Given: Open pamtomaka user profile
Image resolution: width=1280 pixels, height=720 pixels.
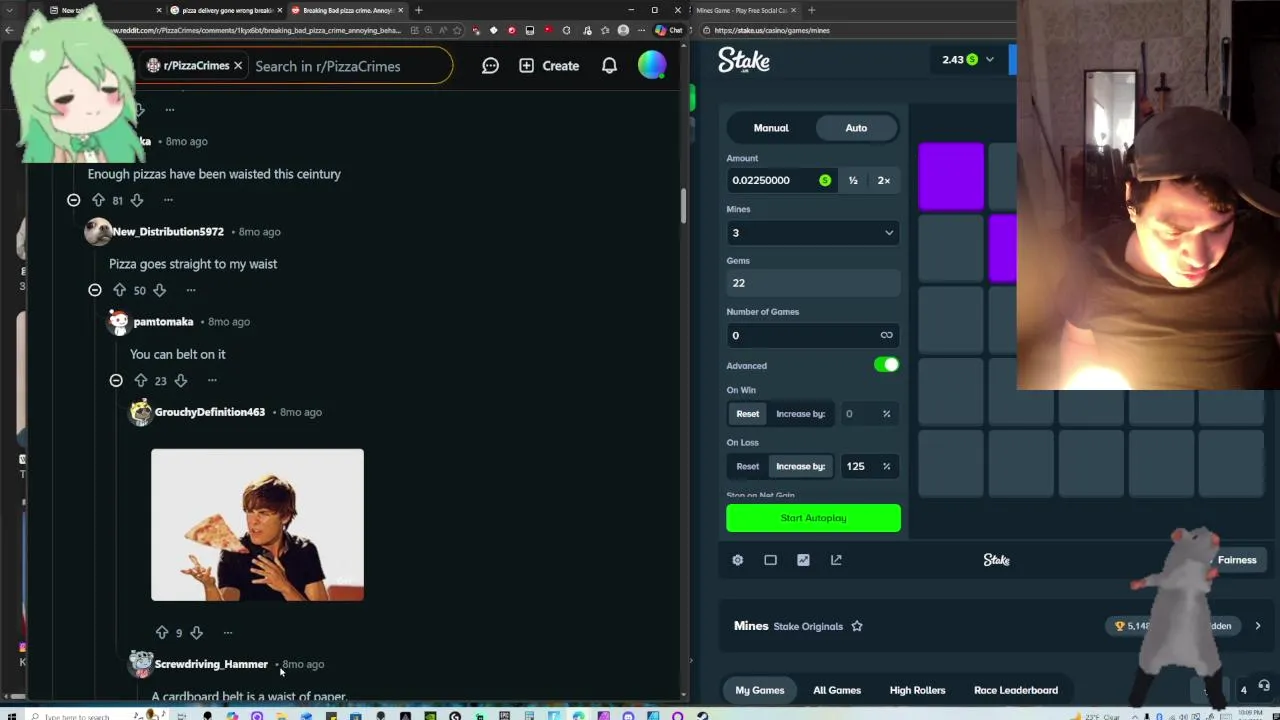Looking at the screenshot, I should coord(163,321).
